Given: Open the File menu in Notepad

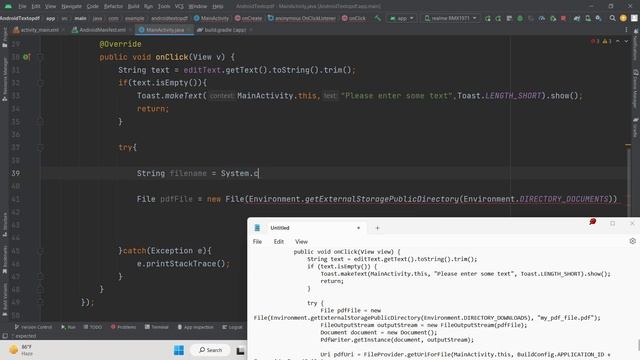Looking at the screenshot, I should click(257, 242).
